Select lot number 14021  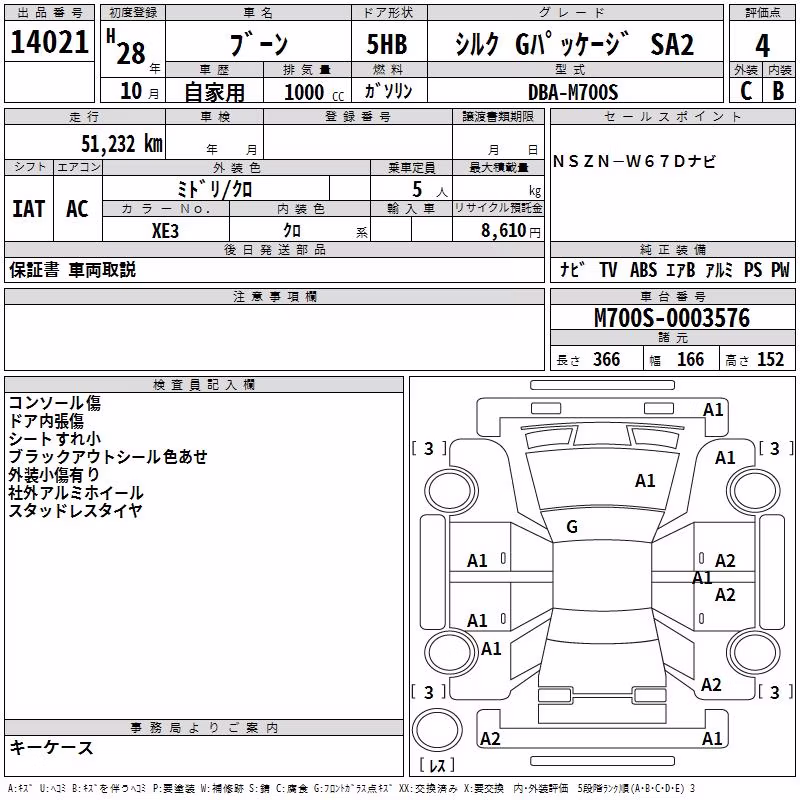point(49,42)
